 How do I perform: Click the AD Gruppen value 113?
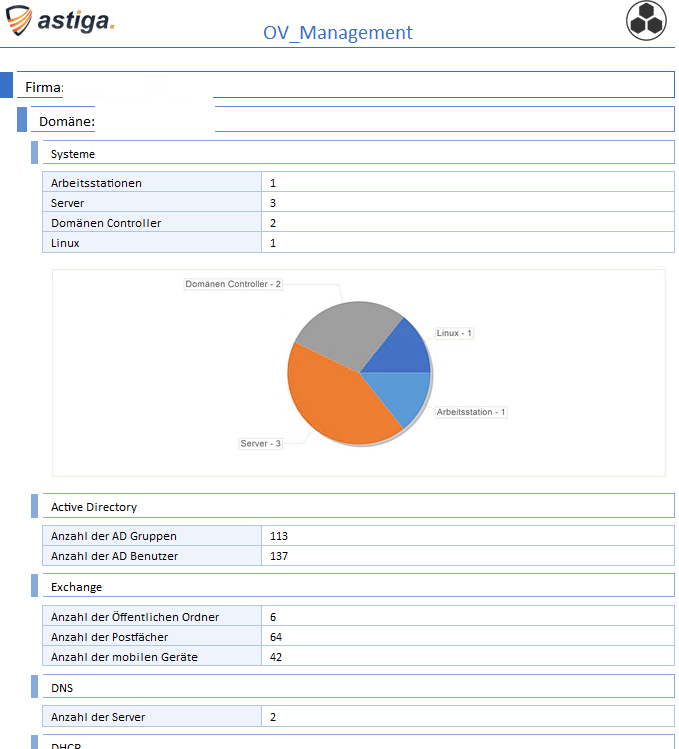[279, 536]
